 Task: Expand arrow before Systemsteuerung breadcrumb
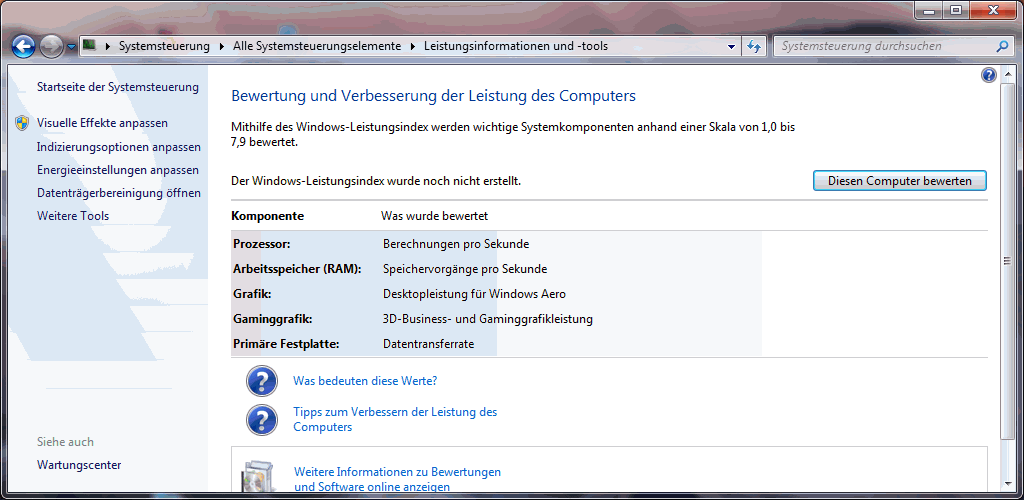point(107,46)
